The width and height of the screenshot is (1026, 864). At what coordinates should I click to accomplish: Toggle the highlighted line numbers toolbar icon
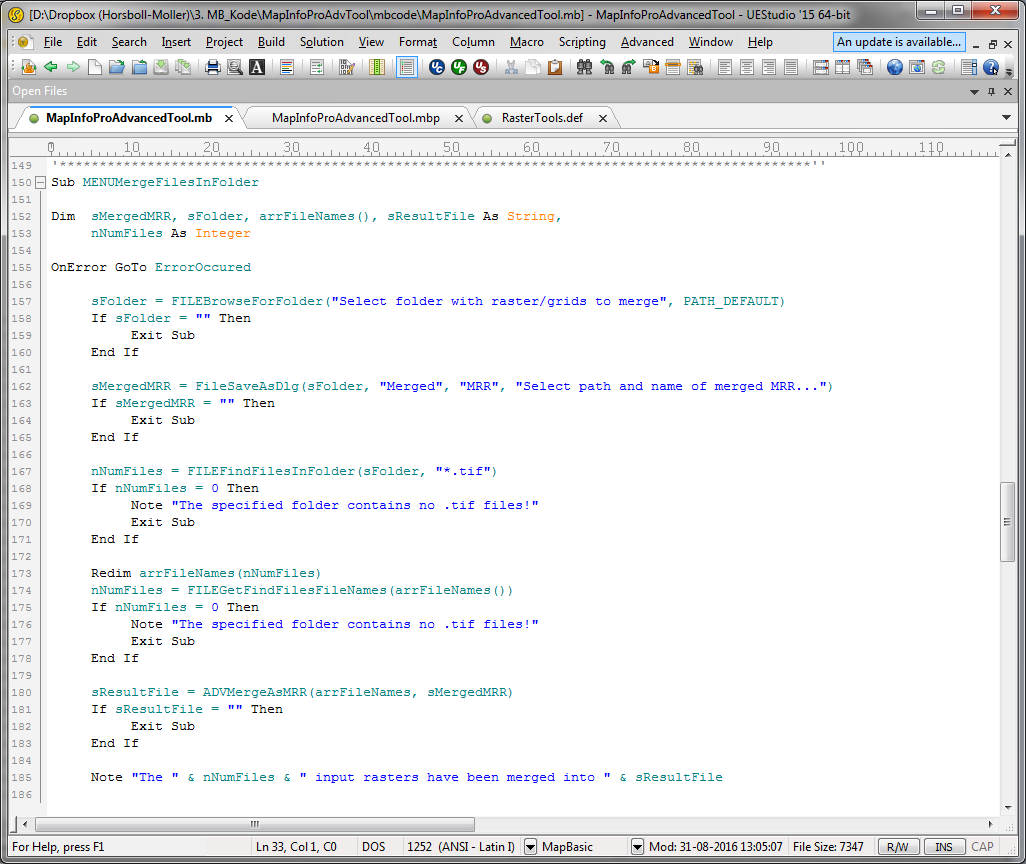[407, 67]
